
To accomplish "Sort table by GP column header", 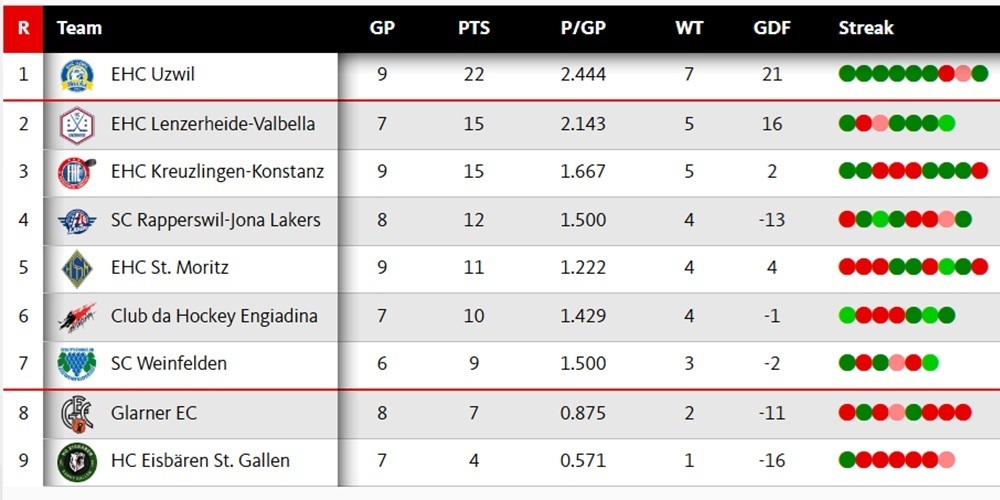I will pyautogui.click(x=382, y=28).
